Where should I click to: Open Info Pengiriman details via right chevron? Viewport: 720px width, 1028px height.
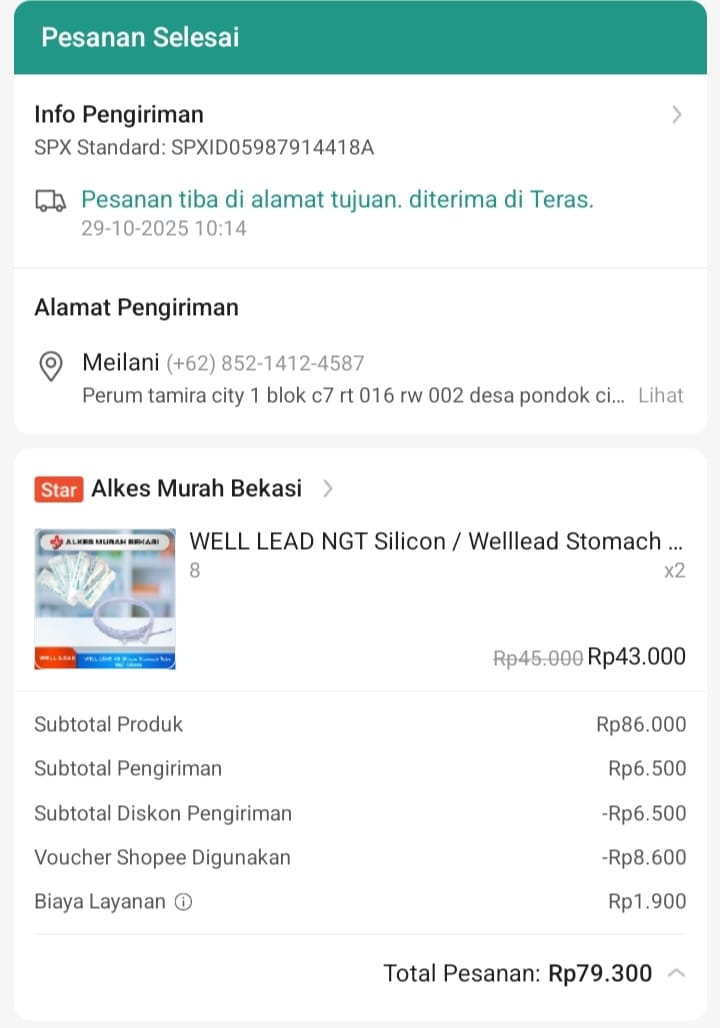[677, 115]
